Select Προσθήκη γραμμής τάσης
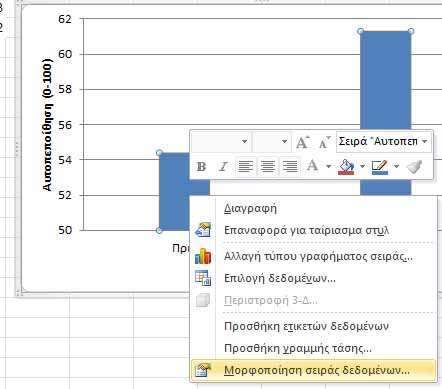The image size is (442, 389). coord(314,348)
